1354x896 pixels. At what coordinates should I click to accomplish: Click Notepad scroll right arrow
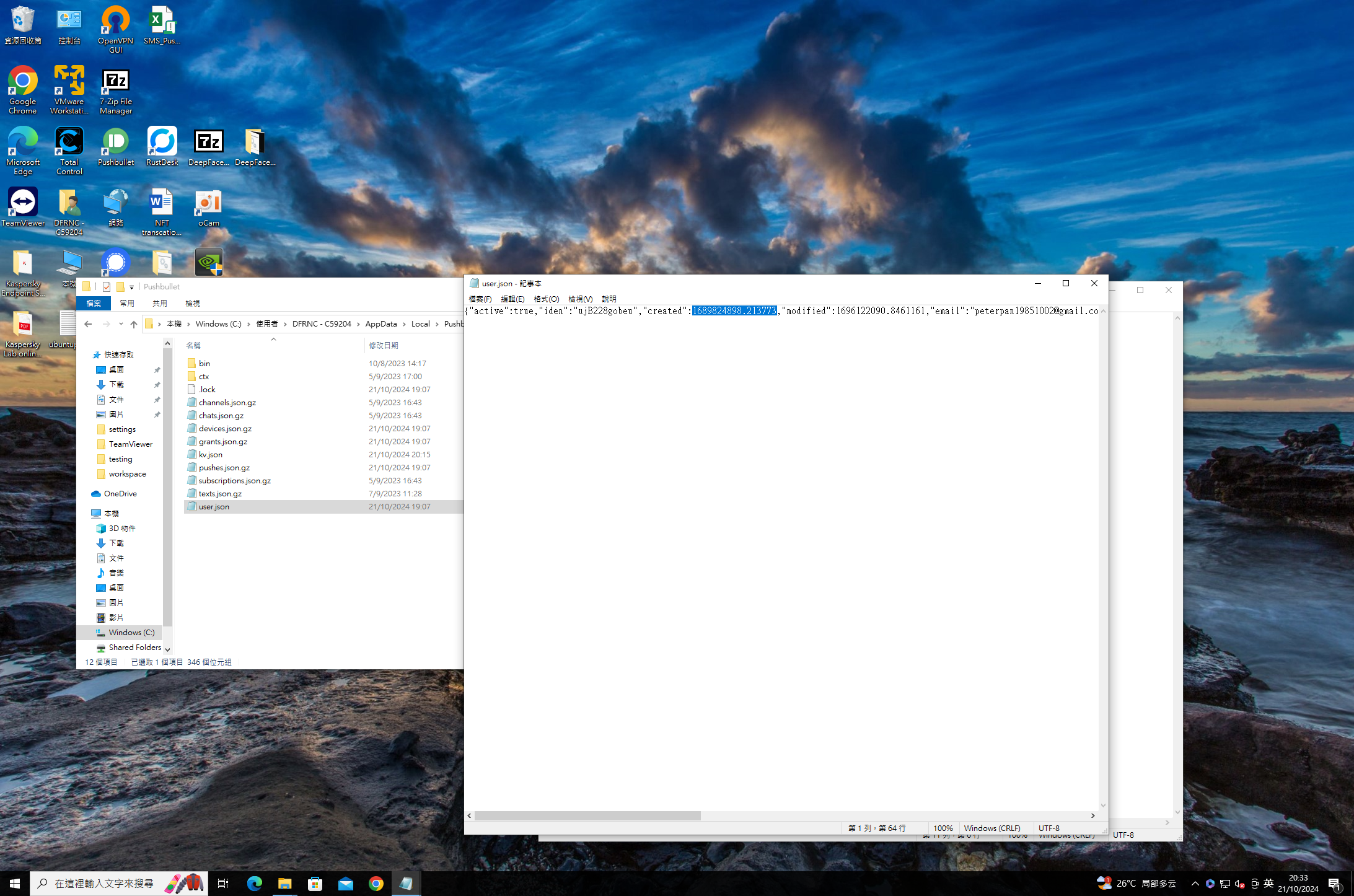1093,815
